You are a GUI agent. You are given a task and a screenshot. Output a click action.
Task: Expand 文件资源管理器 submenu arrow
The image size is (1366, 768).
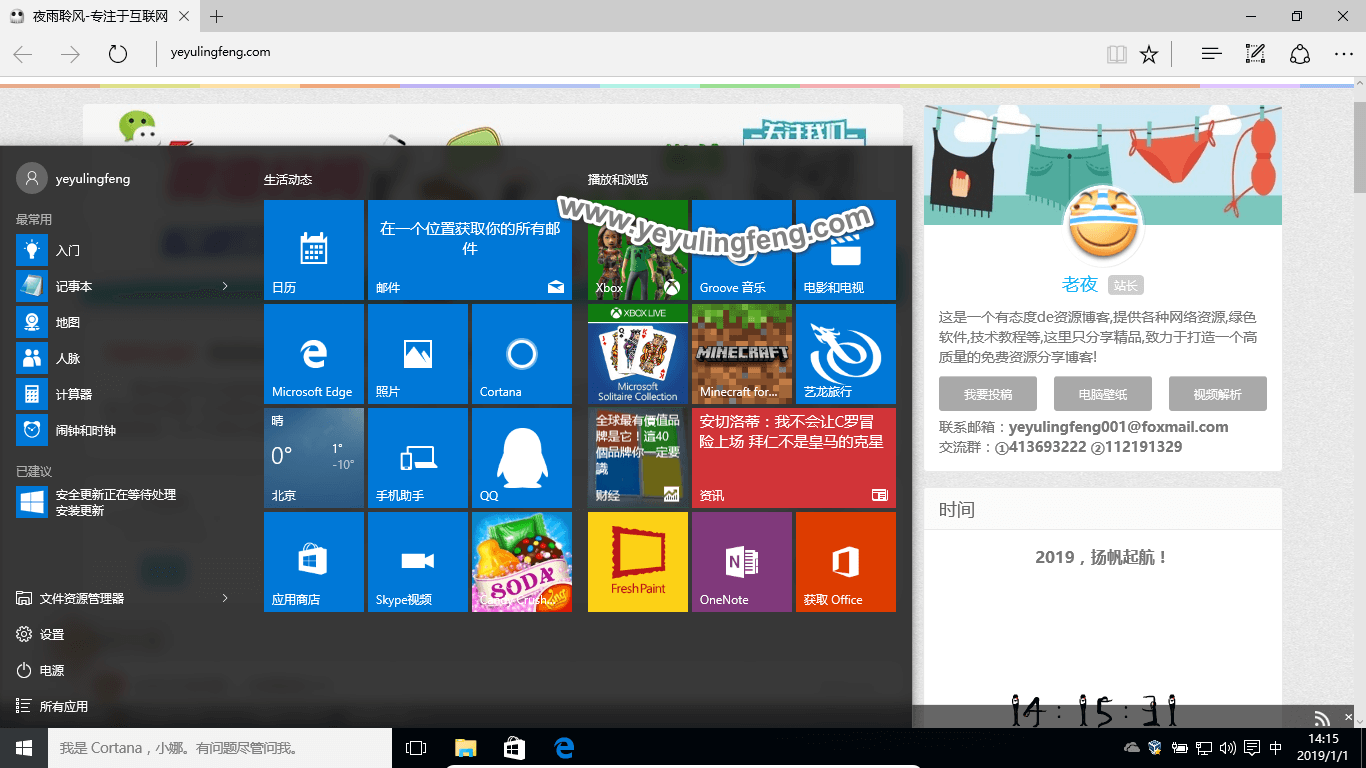(225, 598)
